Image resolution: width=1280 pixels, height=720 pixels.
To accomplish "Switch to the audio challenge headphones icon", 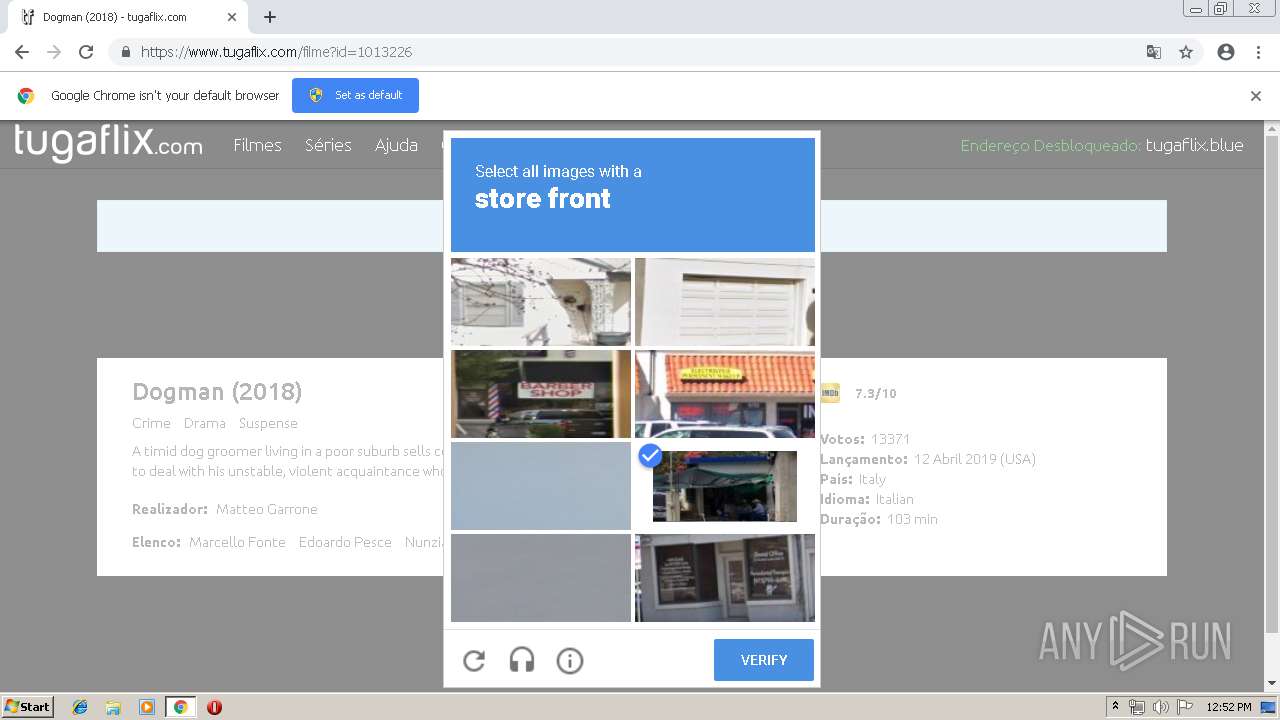I will click(522, 660).
